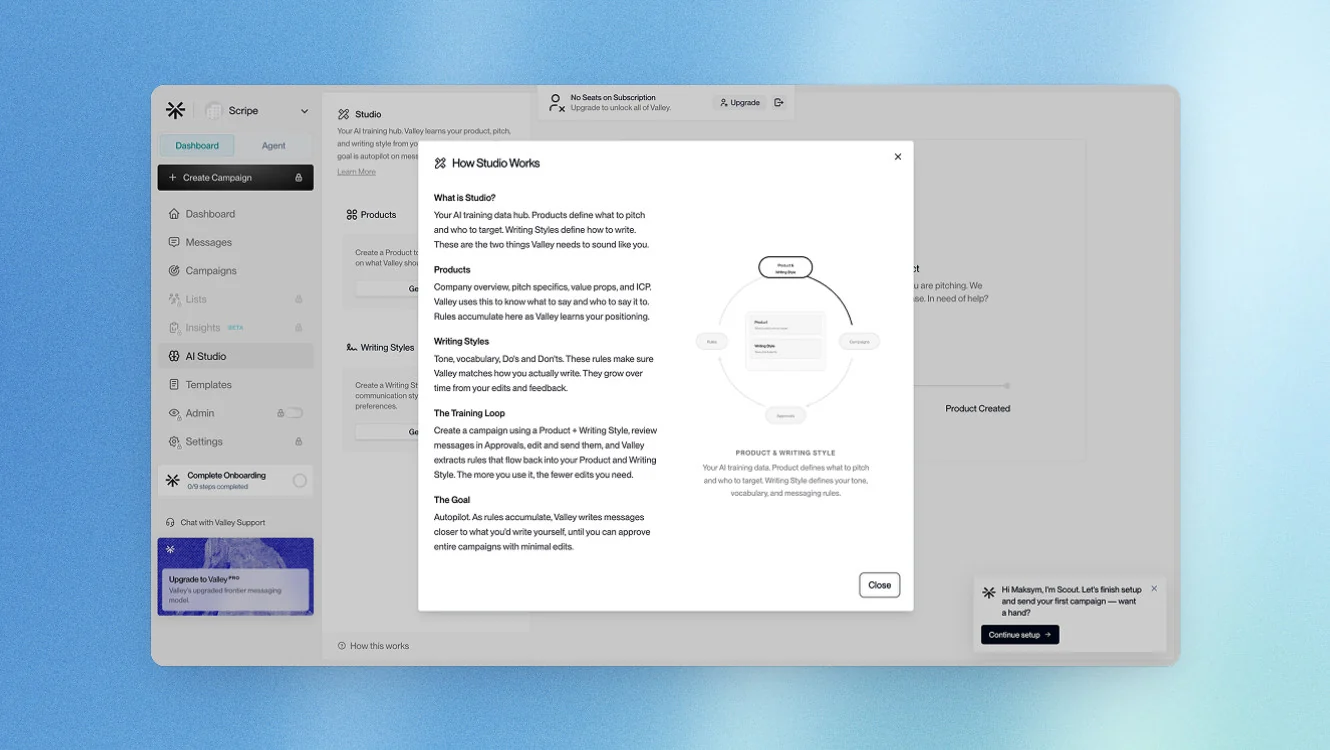This screenshot has height=750, width=1330.
Task: Toggle the Admin switch
Action: pos(295,413)
